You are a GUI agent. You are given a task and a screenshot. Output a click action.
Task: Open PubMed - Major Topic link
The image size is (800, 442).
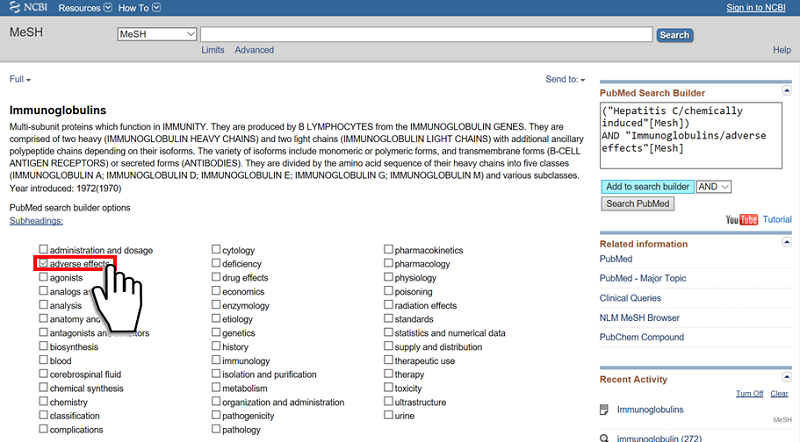[643, 278]
